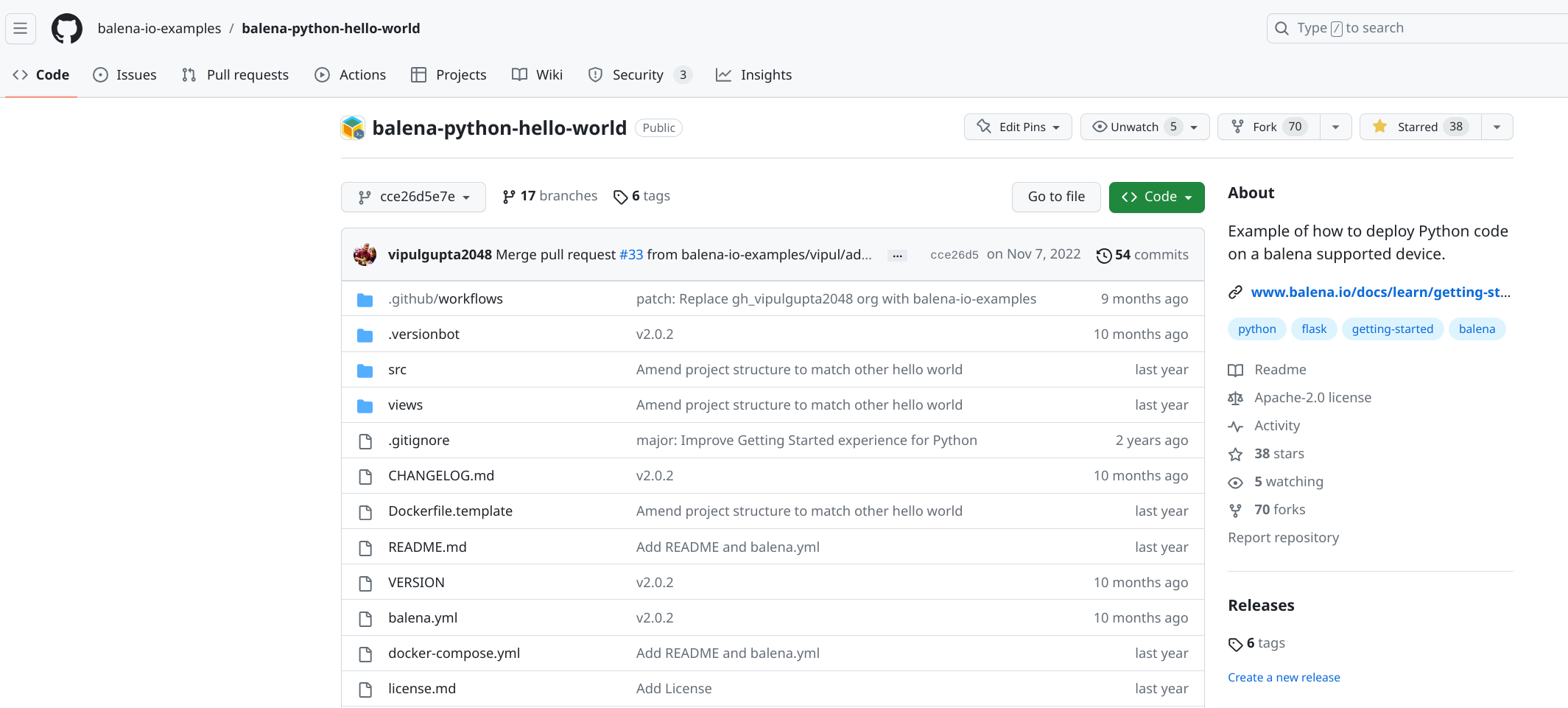The width and height of the screenshot is (1568, 708).
Task: Toggle the Starred button
Action: [1421, 127]
